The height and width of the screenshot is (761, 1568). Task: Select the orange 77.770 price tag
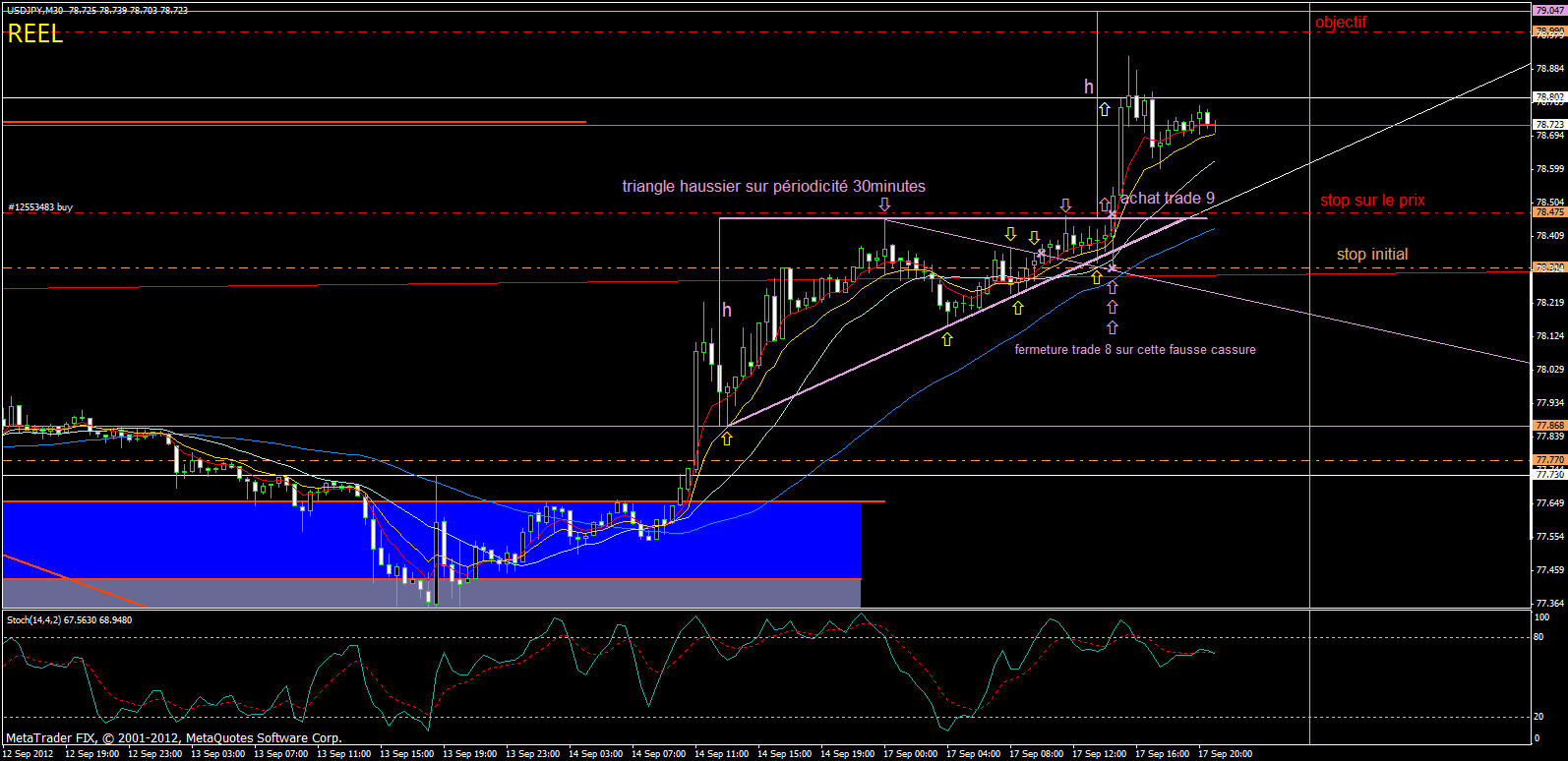coord(1549,460)
